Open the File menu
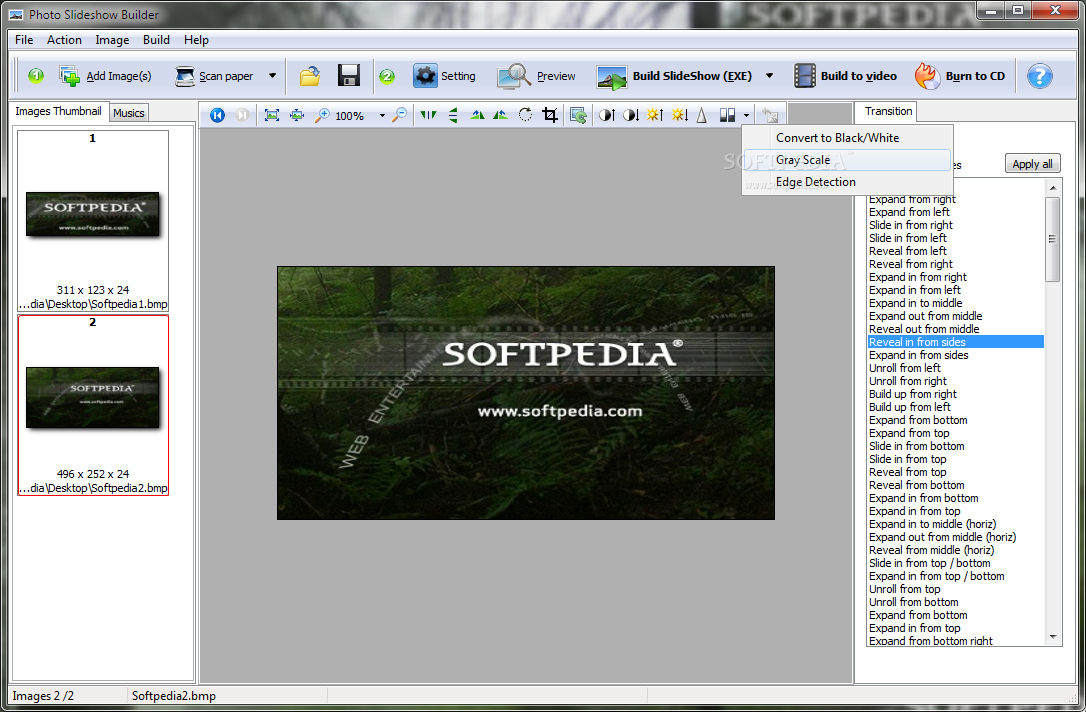Screen dimensions: 1086x712 tap(24, 40)
